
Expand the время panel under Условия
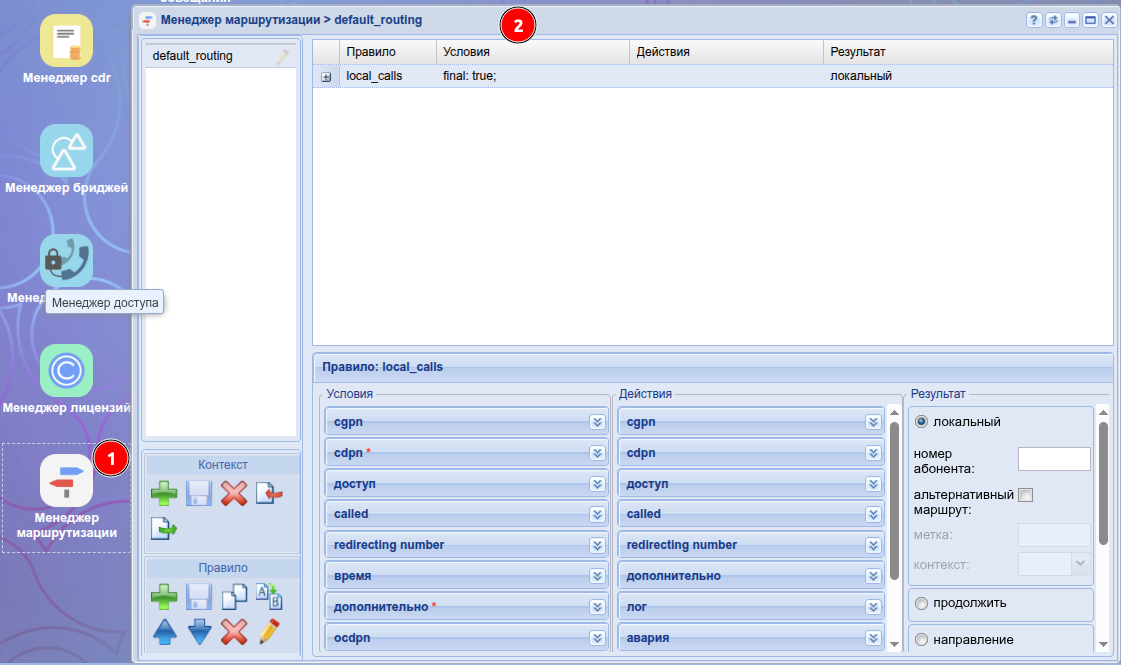598,576
